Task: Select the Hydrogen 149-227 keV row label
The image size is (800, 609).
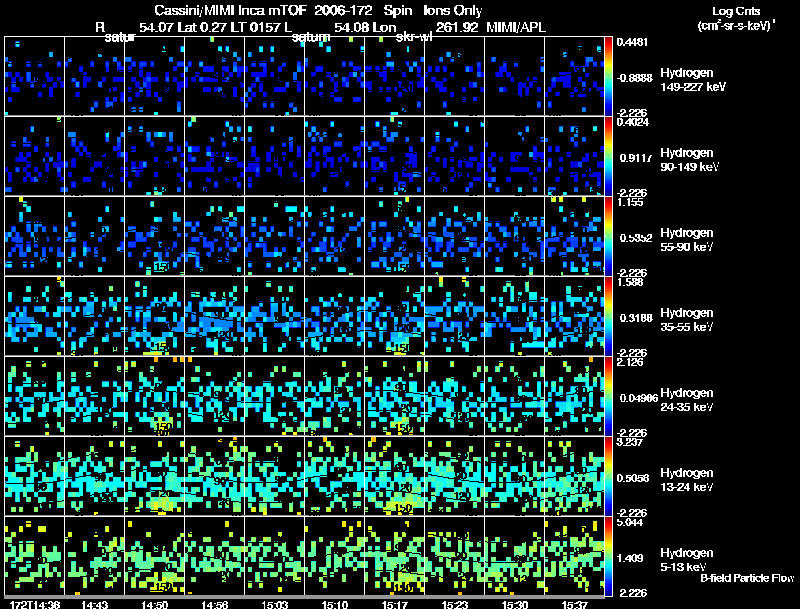Action: coord(691,80)
